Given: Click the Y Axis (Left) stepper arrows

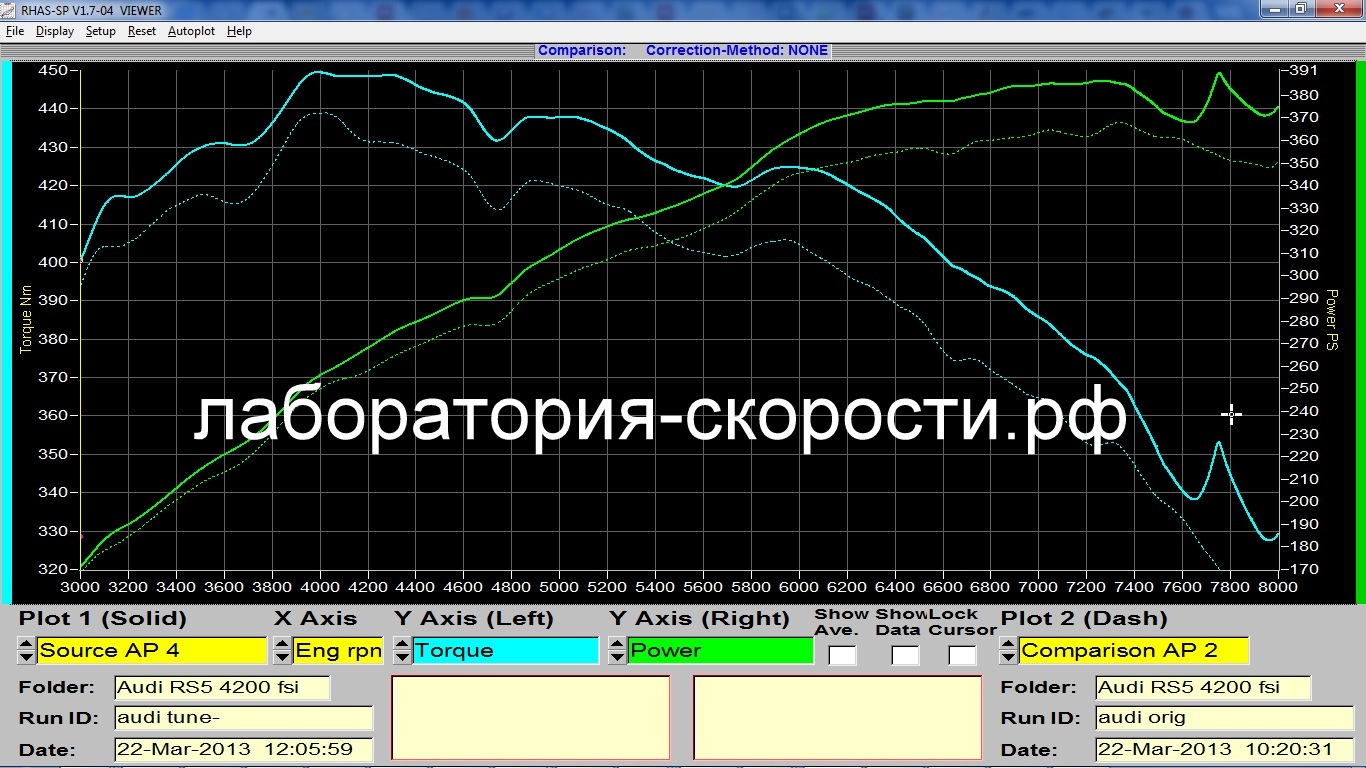Looking at the screenshot, I should pyautogui.click(x=401, y=651).
